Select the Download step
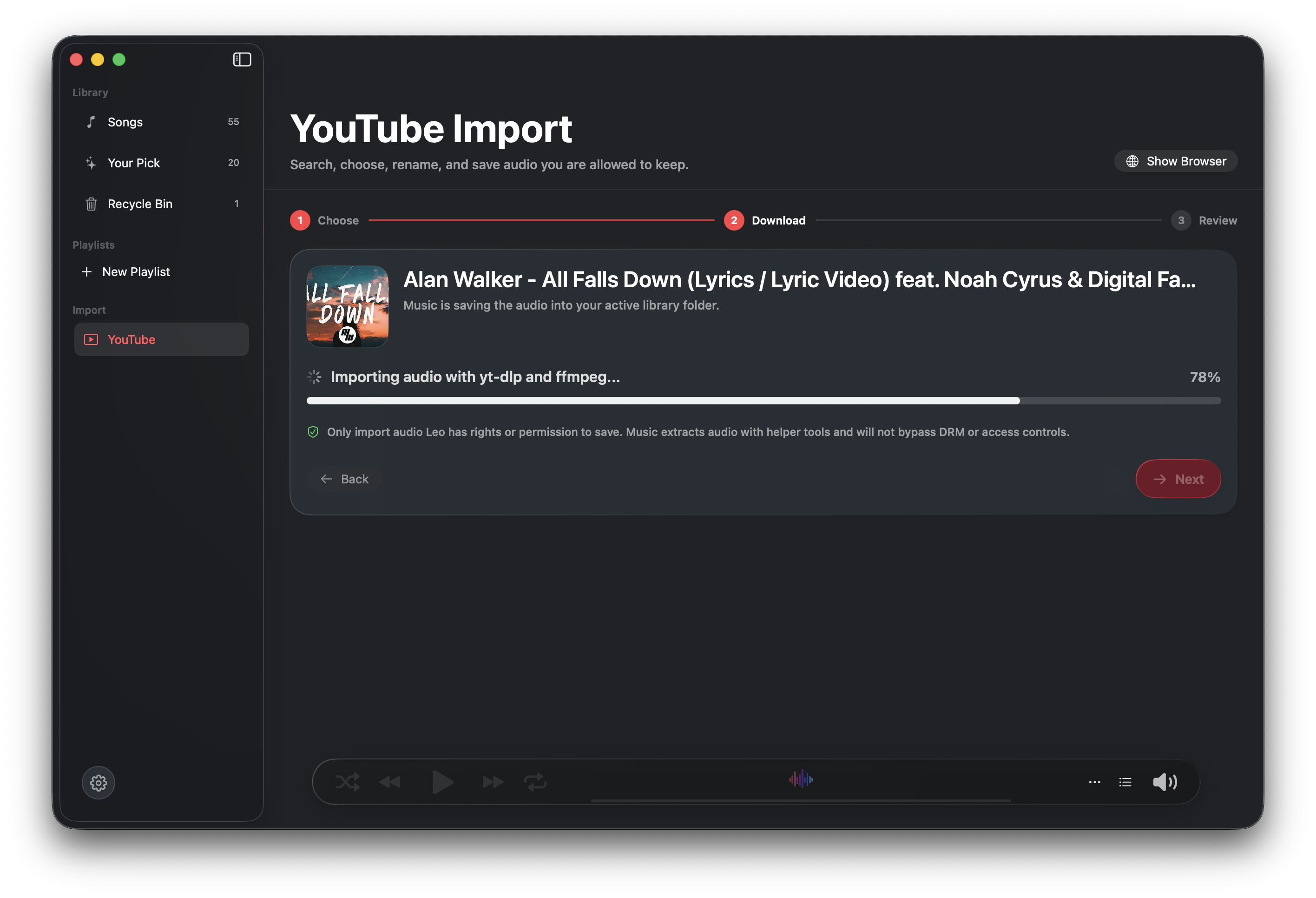Image resolution: width=1316 pixels, height=898 pixels. click(x=764, y=220)
